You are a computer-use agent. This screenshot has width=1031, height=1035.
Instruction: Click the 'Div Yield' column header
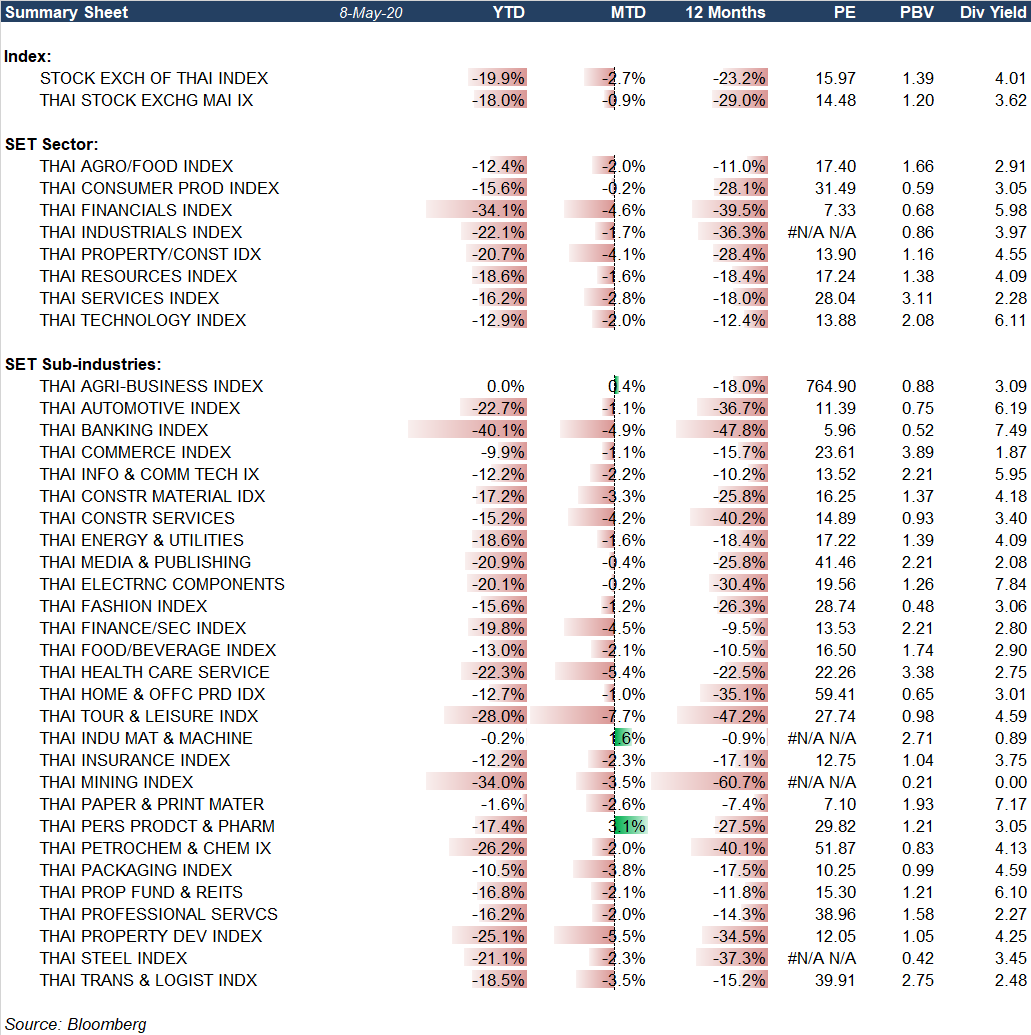click(993, 12)
